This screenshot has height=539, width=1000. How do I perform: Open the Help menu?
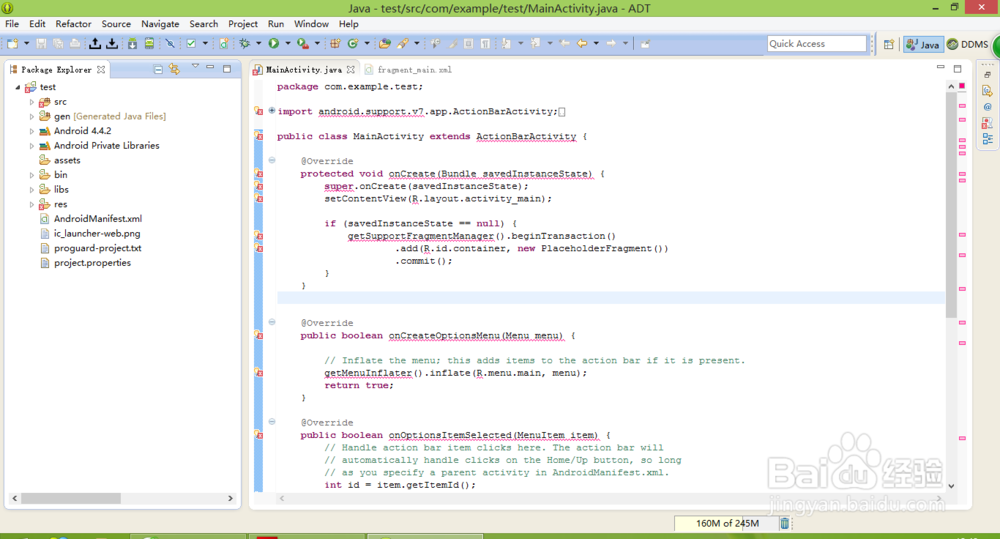tap(348, 24)
